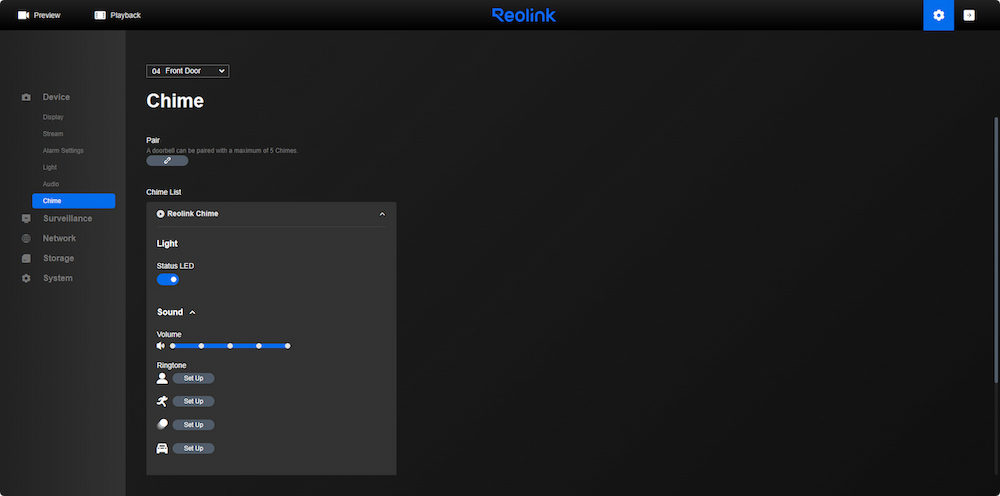Screen dimensions: 1000x496
Task: Expand the System section label
Action: pyautogui.click(x=58, y=278)
